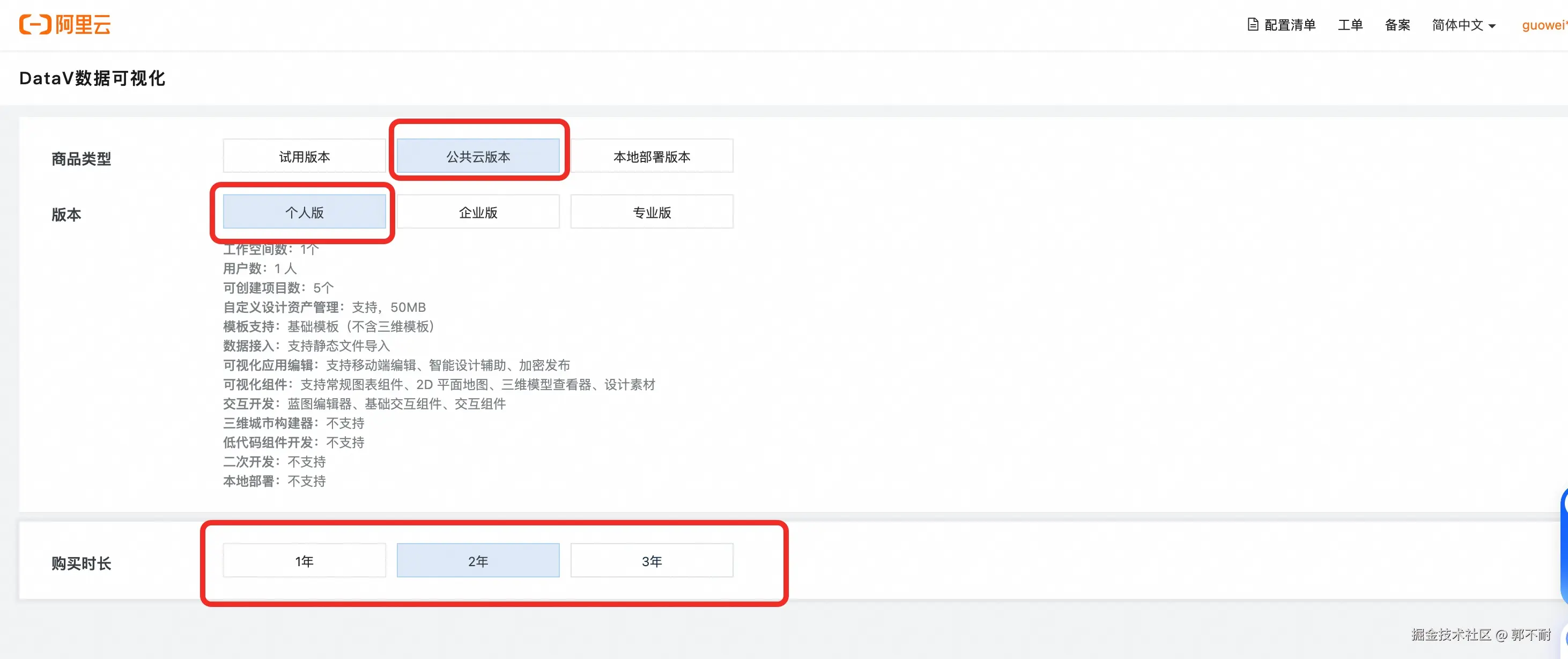Viewport: 1568px width, 659px height.
Task: Go to the 备案 page
Action: pos(1397,25)
